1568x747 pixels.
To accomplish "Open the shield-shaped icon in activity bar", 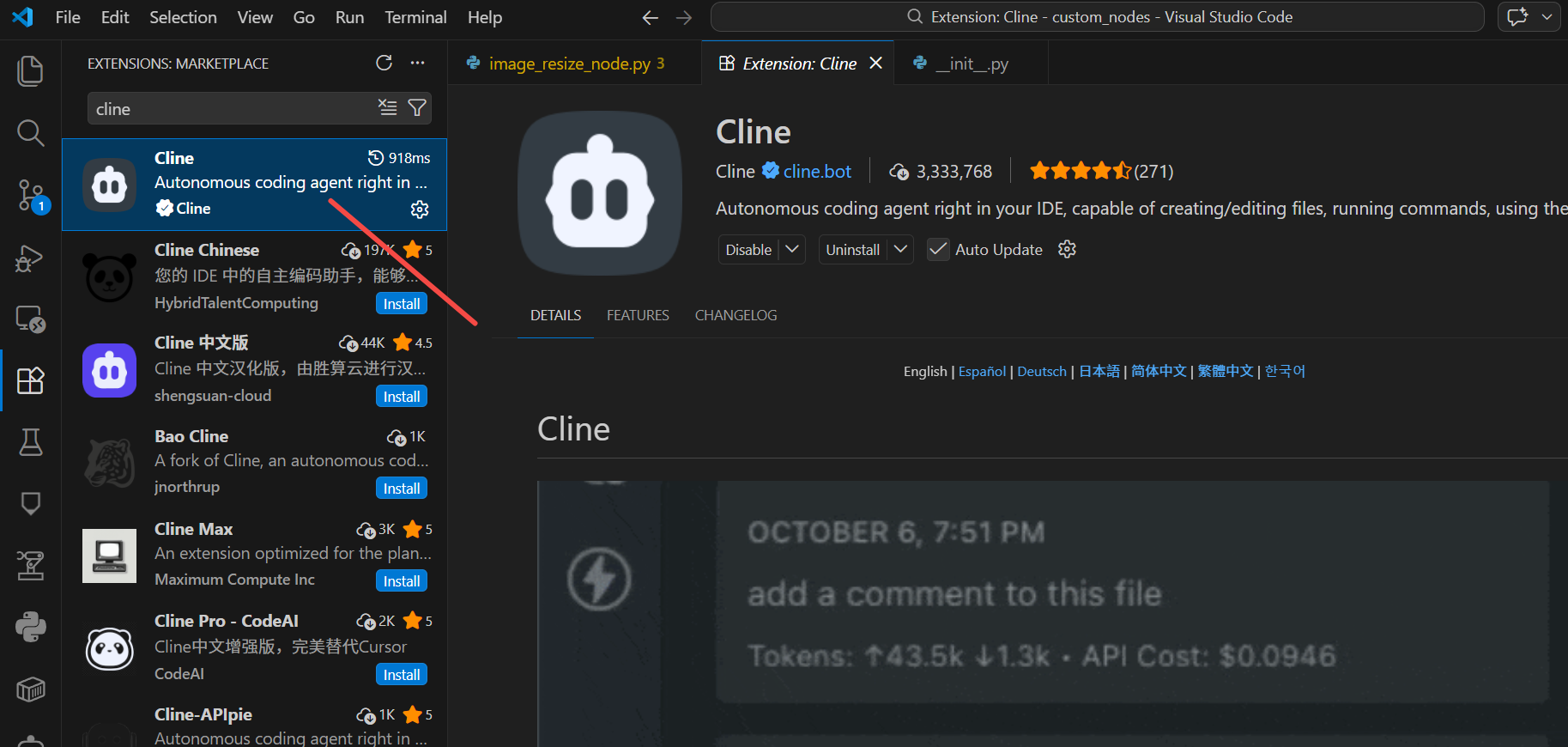I will coord(30,503).
